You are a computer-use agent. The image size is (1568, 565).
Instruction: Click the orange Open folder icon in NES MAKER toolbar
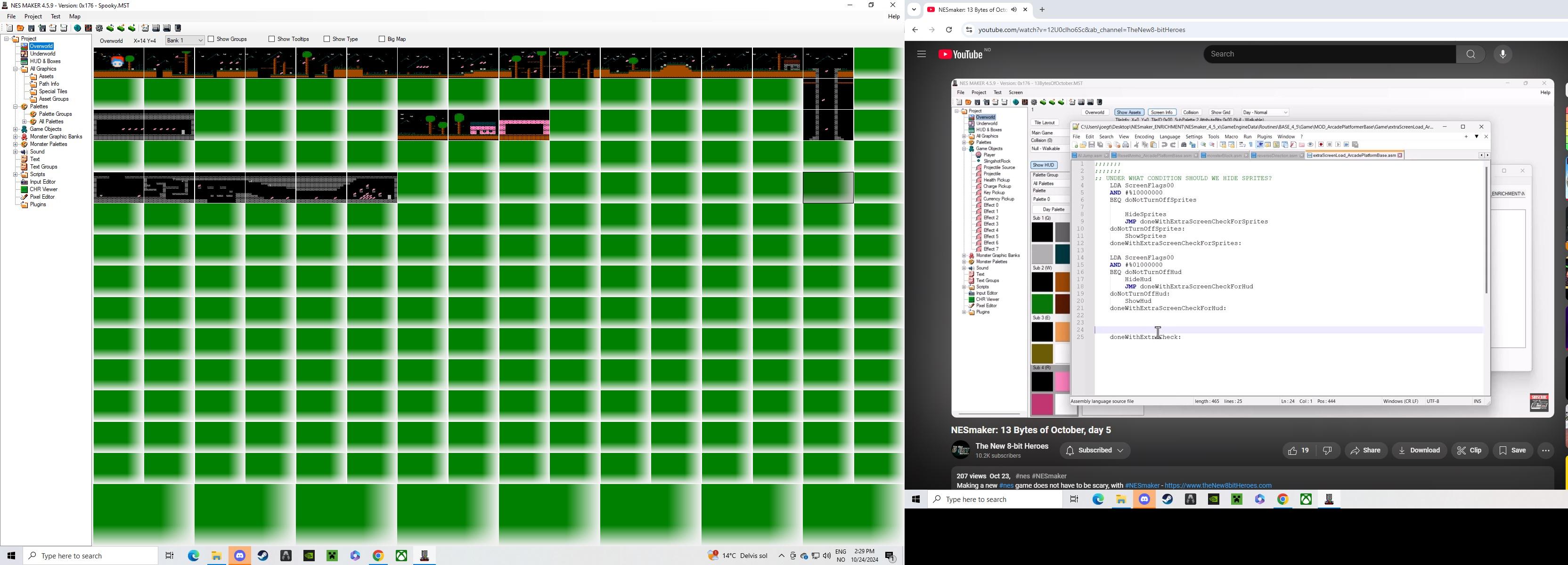pyautogui.click(x=20, y=28)
